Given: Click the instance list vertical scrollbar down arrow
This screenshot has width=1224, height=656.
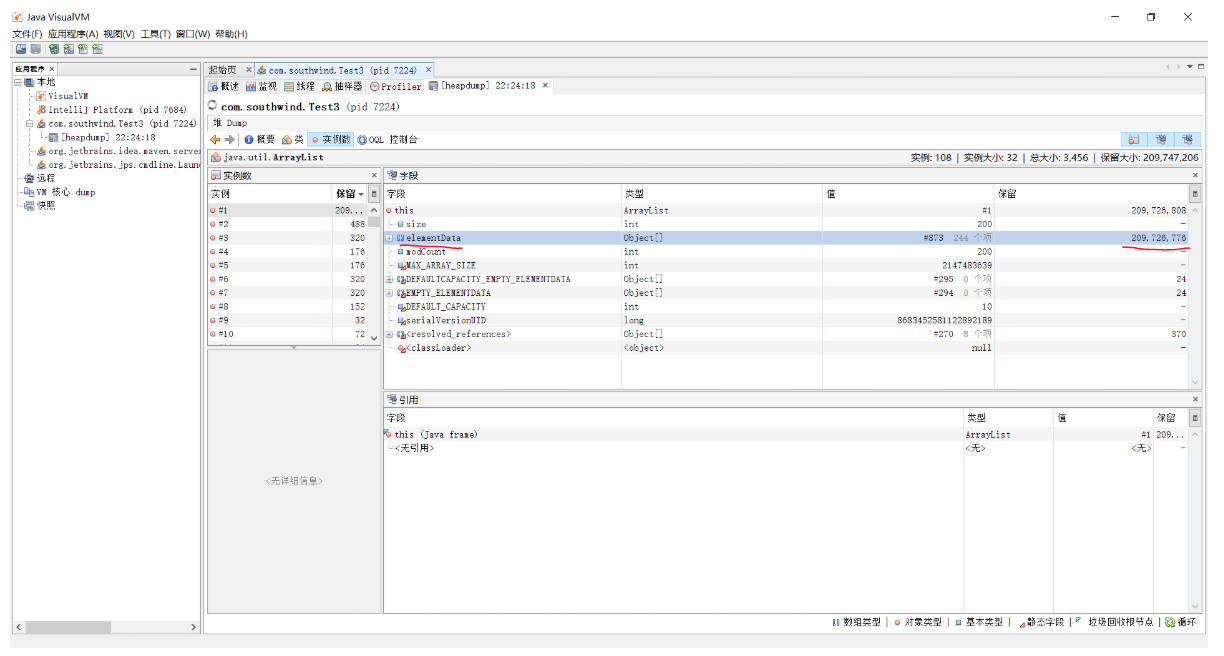Looking at the screenshot, I should pos(375,337).
